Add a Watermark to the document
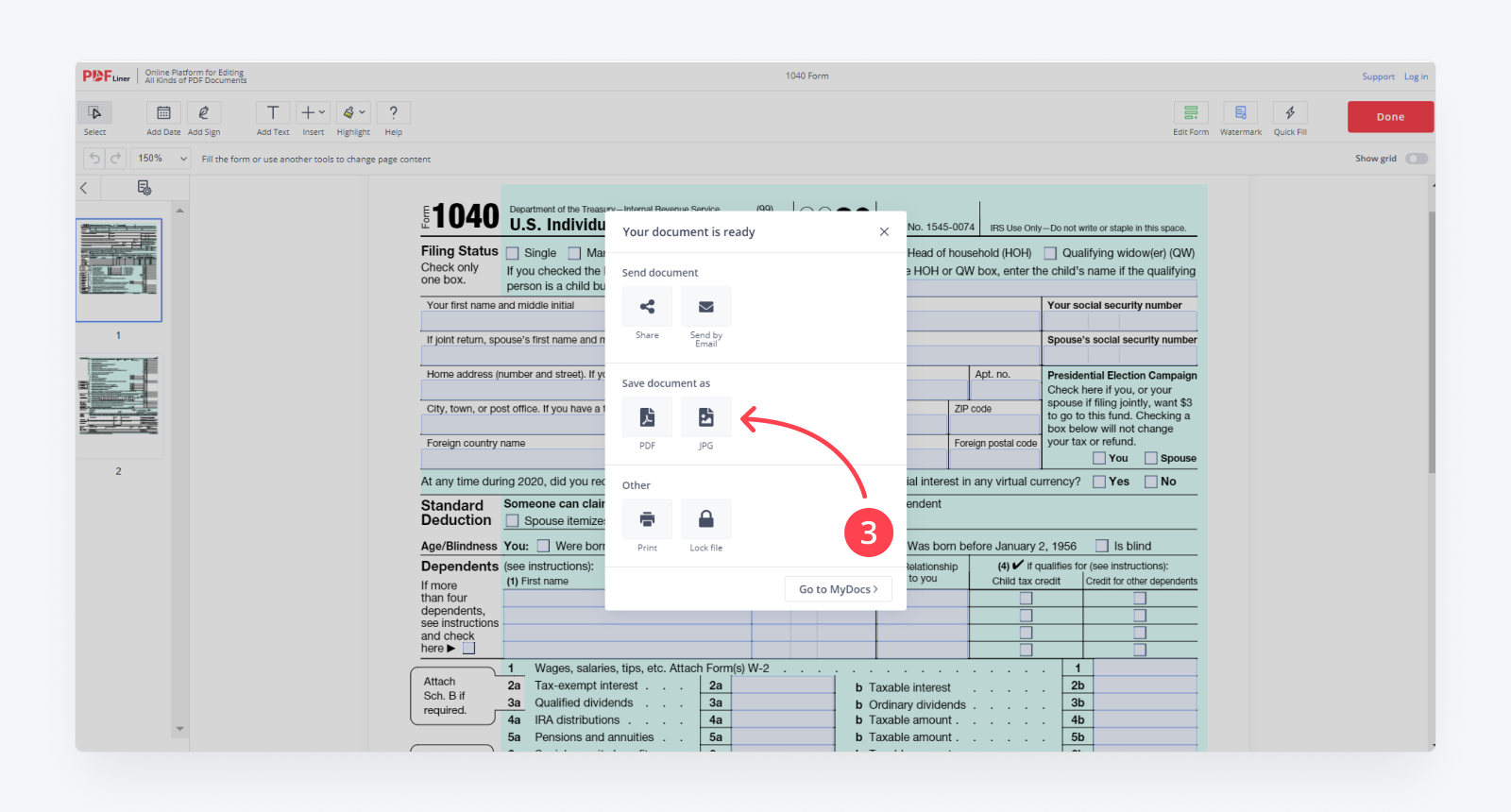 (x=1241, y=112)
